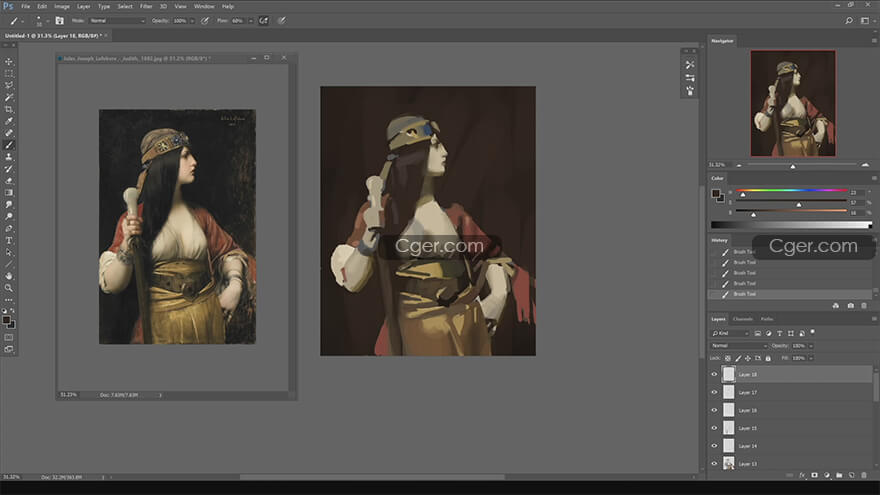Screen dimensions: 880x495
Task: Open the File menu
Action: click(x=25, y=6)
